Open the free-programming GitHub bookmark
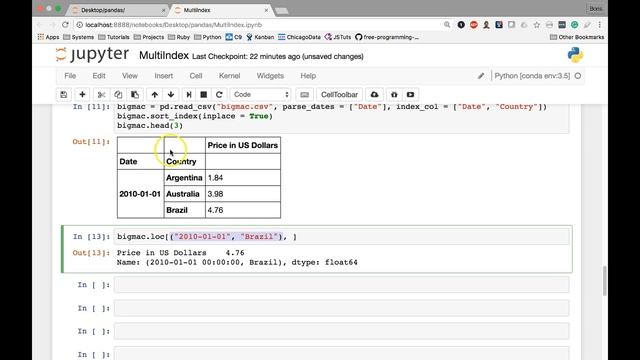This screenshot has height=360, width=640. pyautogui.click(x=387, y=37)
